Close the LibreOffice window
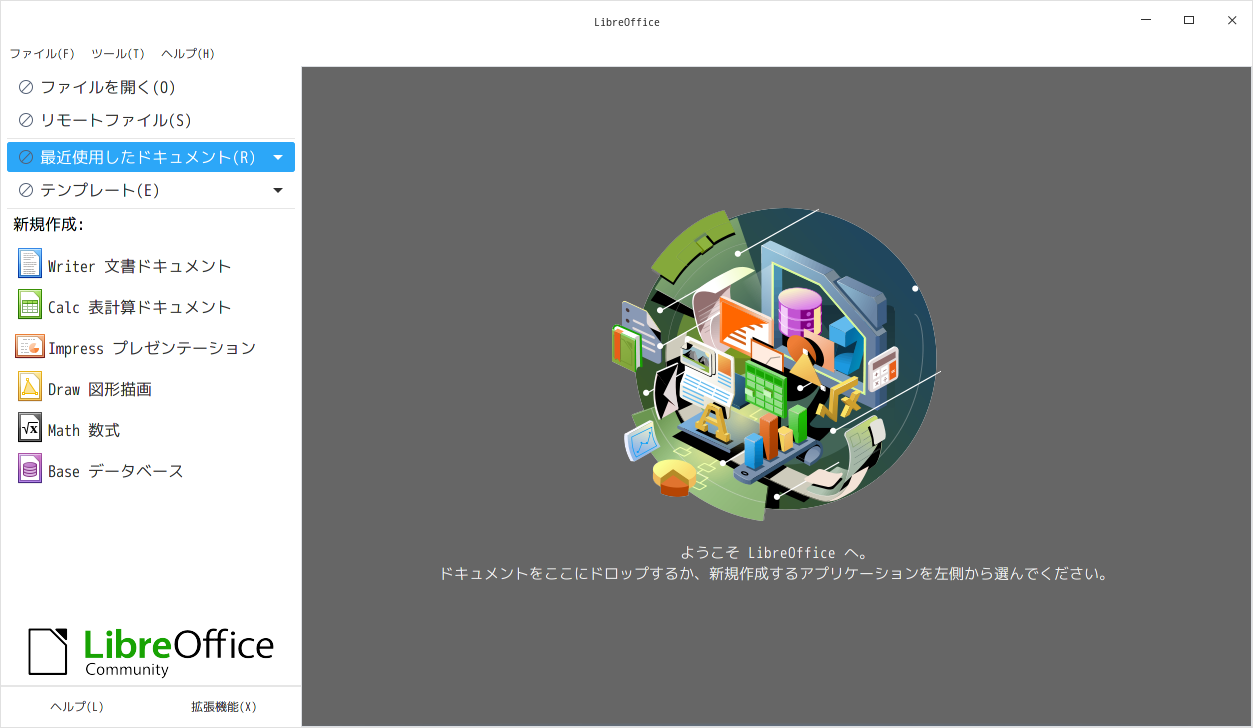 coord(1232,20)
